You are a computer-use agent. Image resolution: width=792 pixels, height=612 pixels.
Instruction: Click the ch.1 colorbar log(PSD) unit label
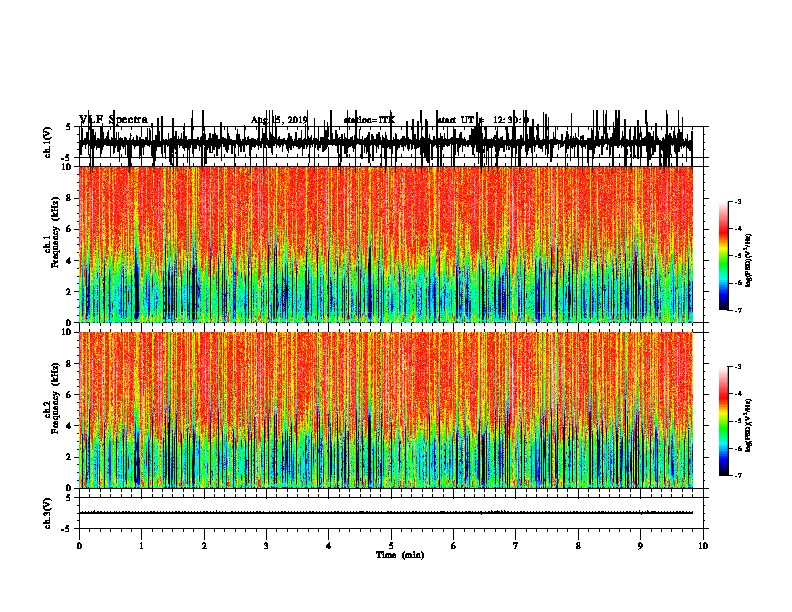(748, 260)
